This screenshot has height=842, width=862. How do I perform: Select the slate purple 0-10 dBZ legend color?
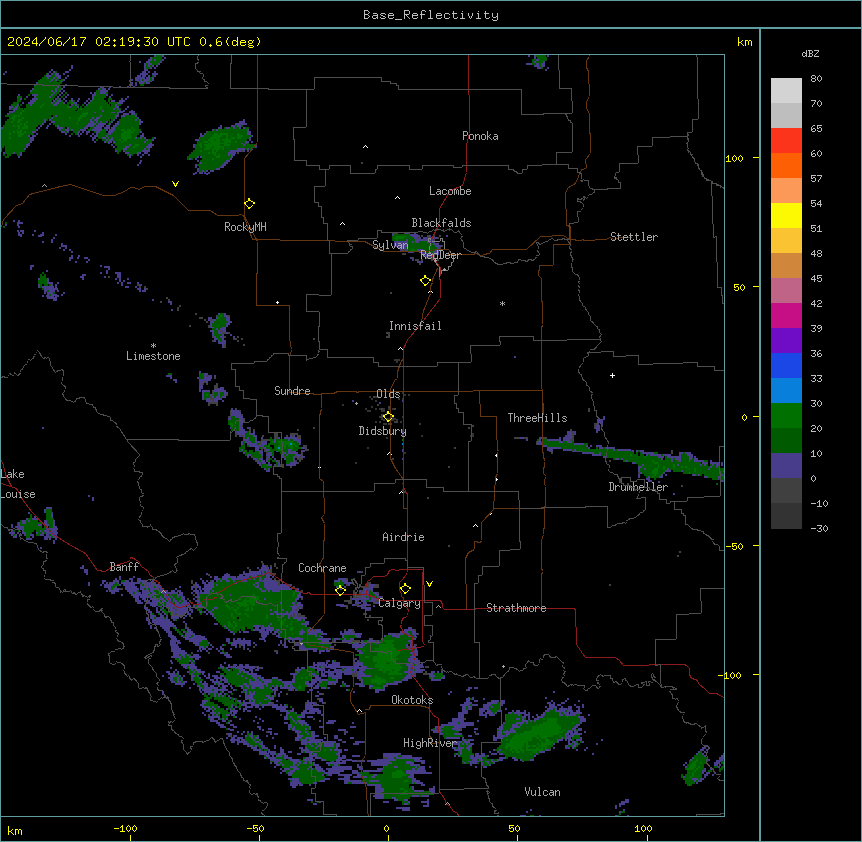pos(786,466)
